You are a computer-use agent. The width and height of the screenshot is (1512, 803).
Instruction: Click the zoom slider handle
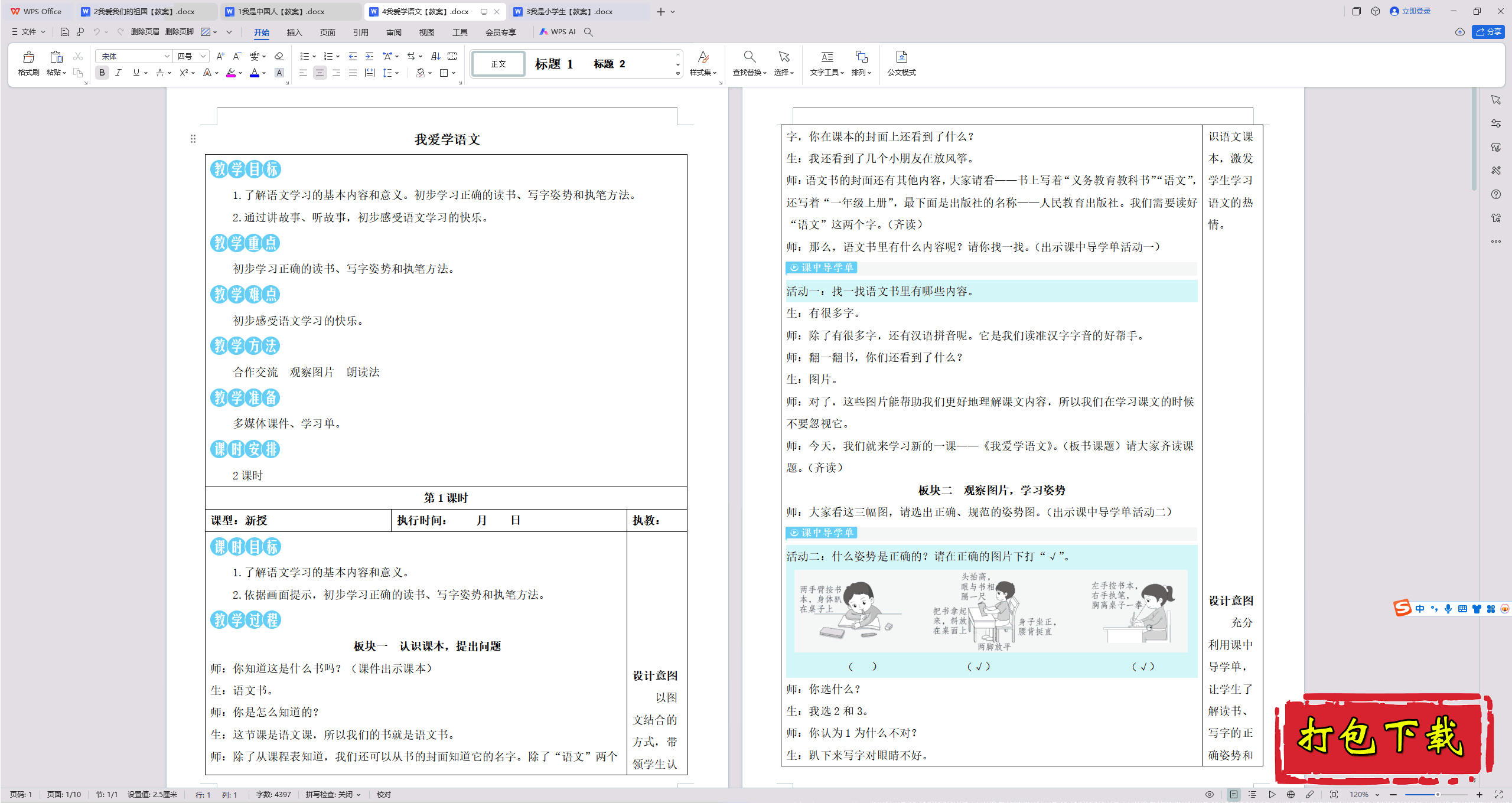1437,795
